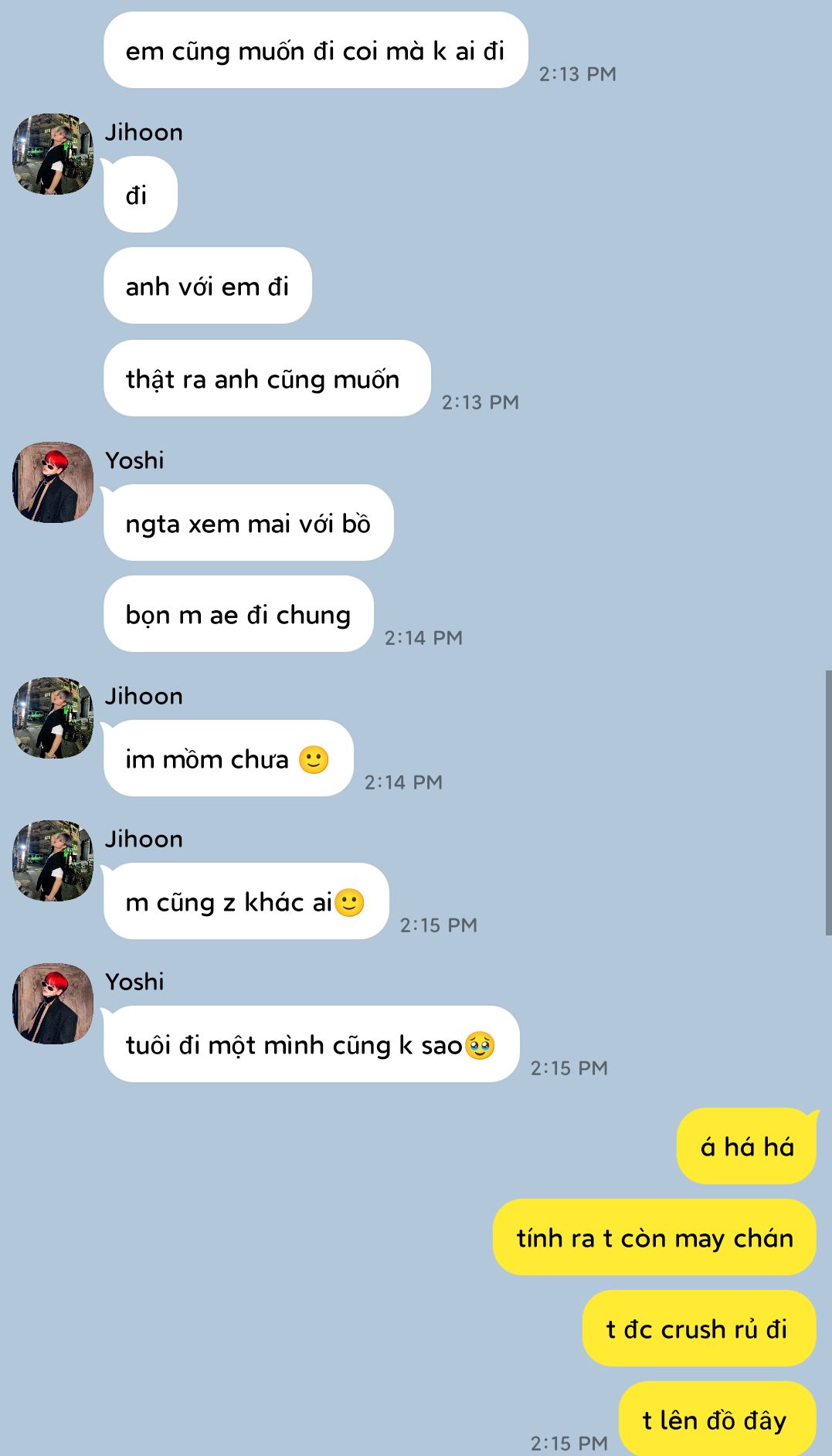Click the chat scrollbar handle on the right edge
The height and width of the screenshot is (1456, 832).
coord(828,803)
